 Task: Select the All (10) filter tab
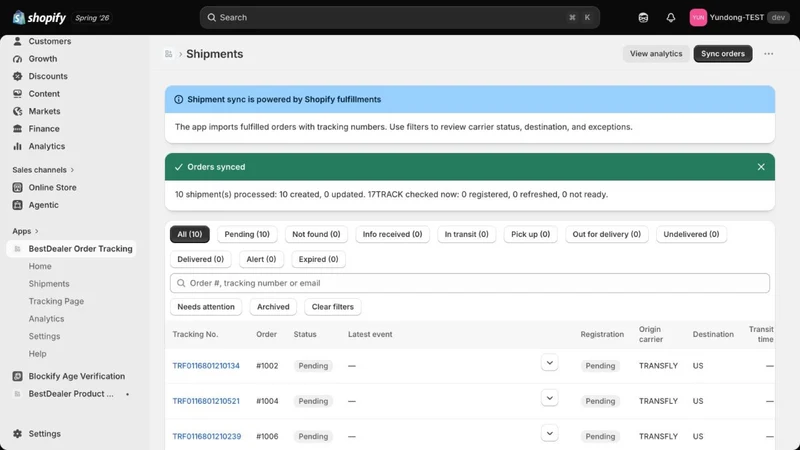click(190, 234)
